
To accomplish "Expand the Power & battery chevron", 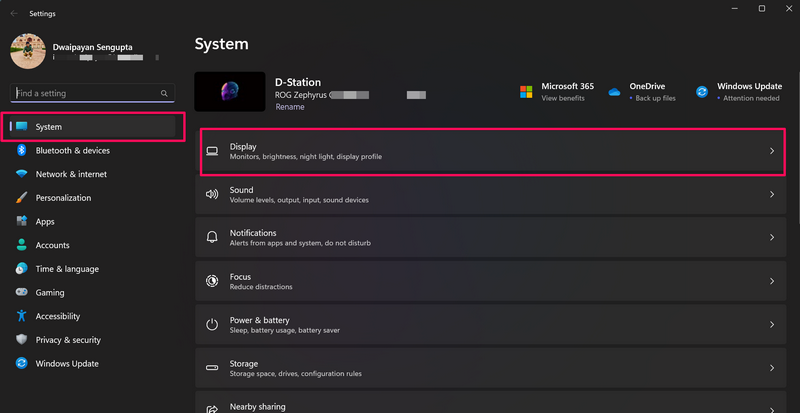I will [x=771, y=325].
